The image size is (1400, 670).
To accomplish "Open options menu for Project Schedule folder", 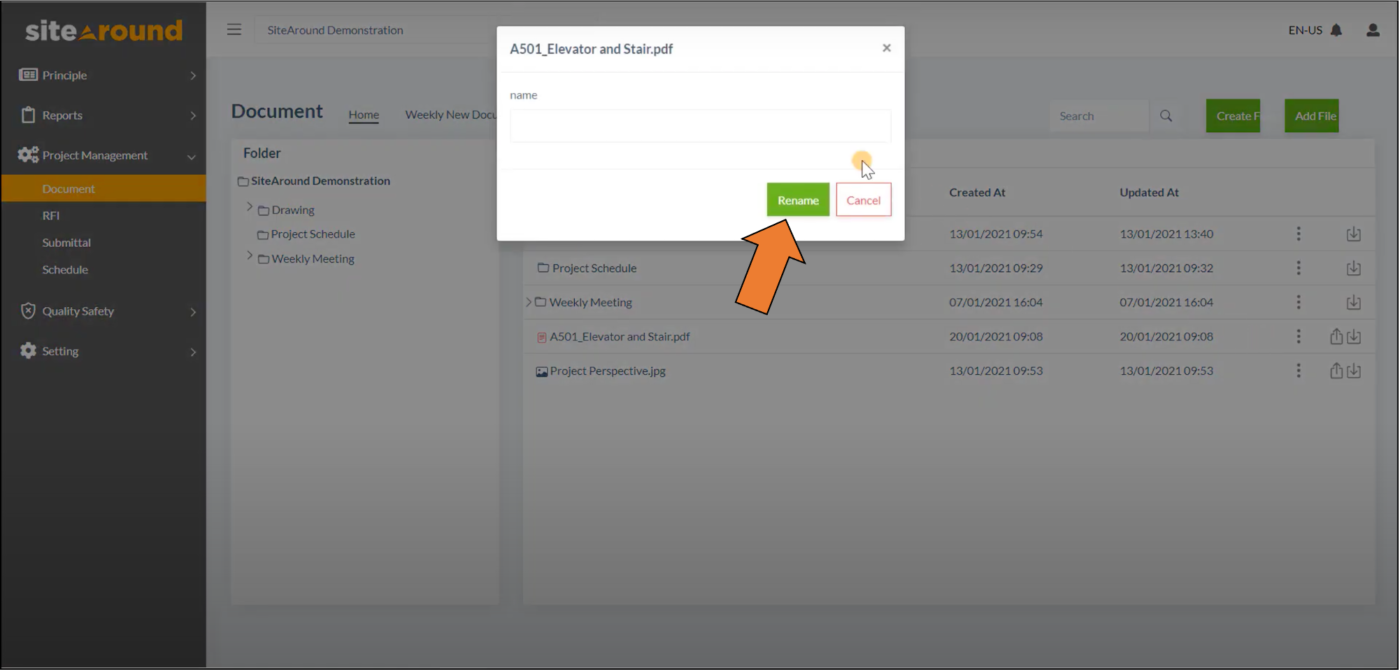I will 1298,268.
